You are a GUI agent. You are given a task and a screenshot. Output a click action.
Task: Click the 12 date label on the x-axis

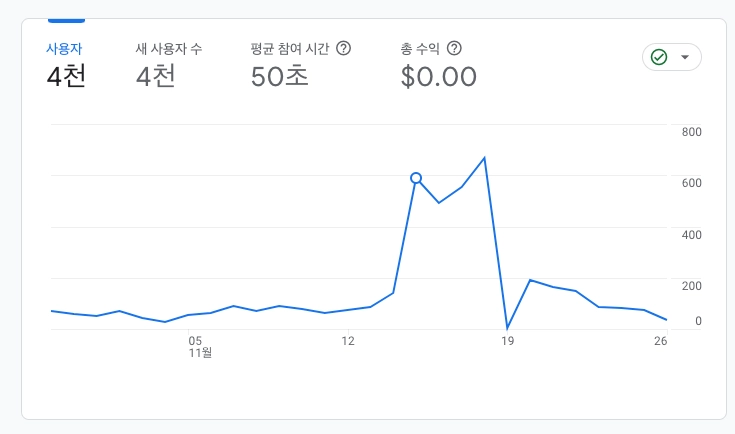coord(348,341)
